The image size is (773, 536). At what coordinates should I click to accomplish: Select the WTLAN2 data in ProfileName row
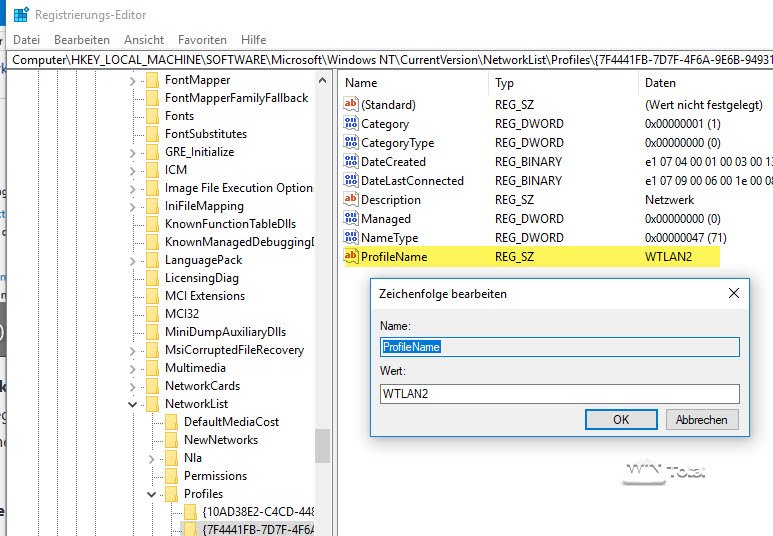668,256
